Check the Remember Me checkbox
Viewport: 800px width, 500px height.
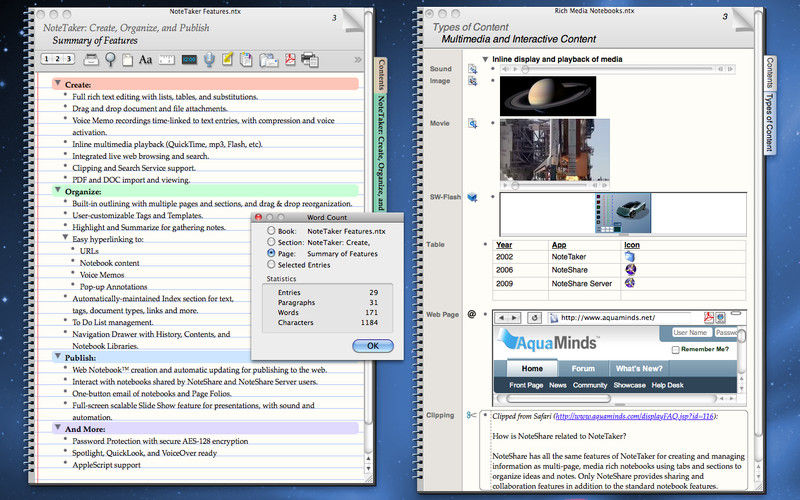[x=676, y=350]
